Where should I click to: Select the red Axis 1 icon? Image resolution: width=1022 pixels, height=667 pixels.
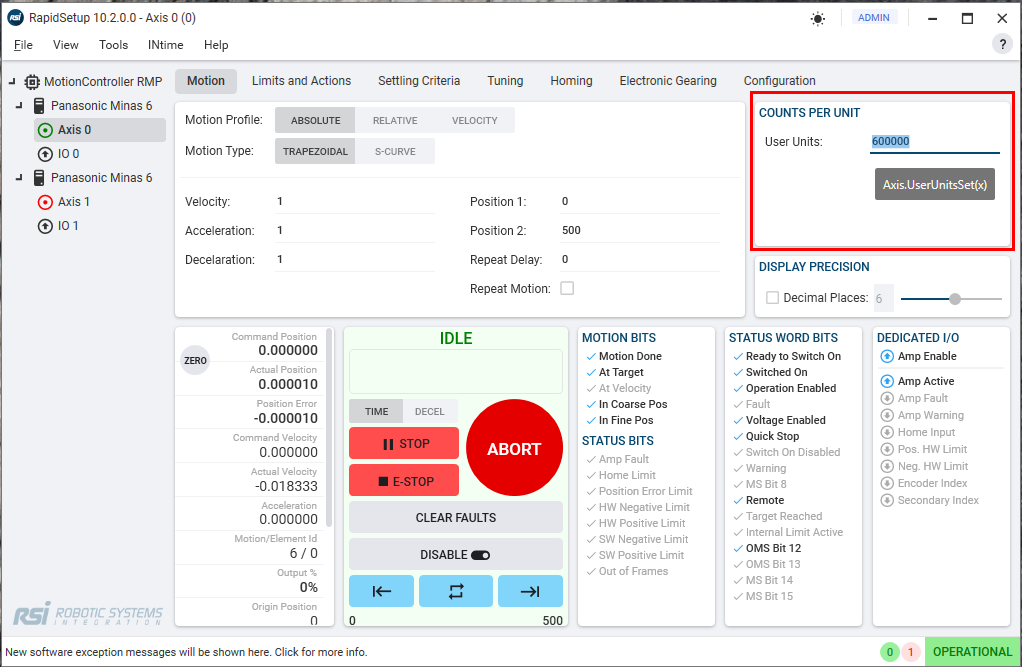click(x=45, y=202)
